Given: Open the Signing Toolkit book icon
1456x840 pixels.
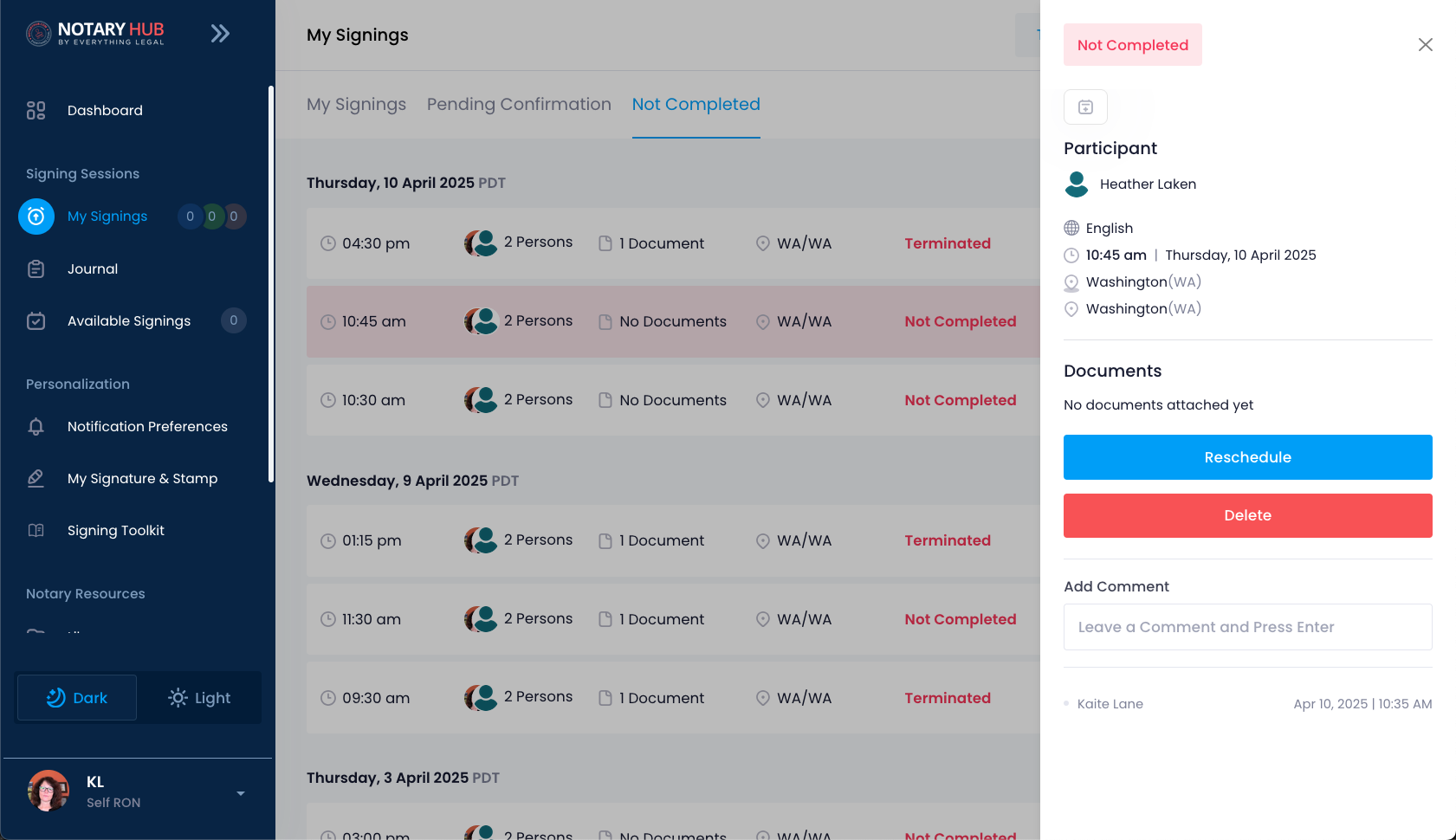Looking at the screenshot, I should [x=36, y=530].
